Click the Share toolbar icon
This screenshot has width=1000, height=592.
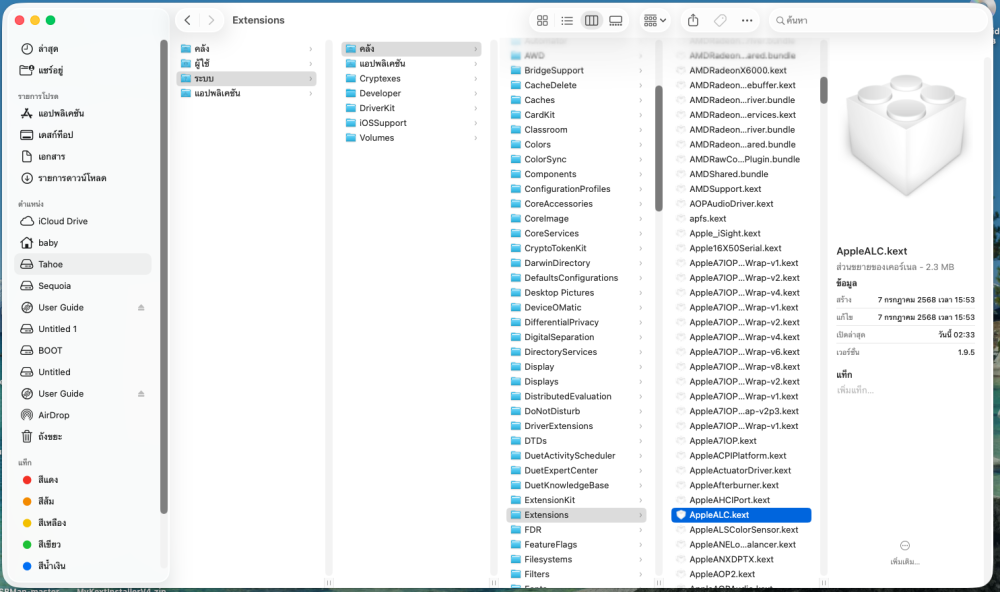tap(693, 20)
